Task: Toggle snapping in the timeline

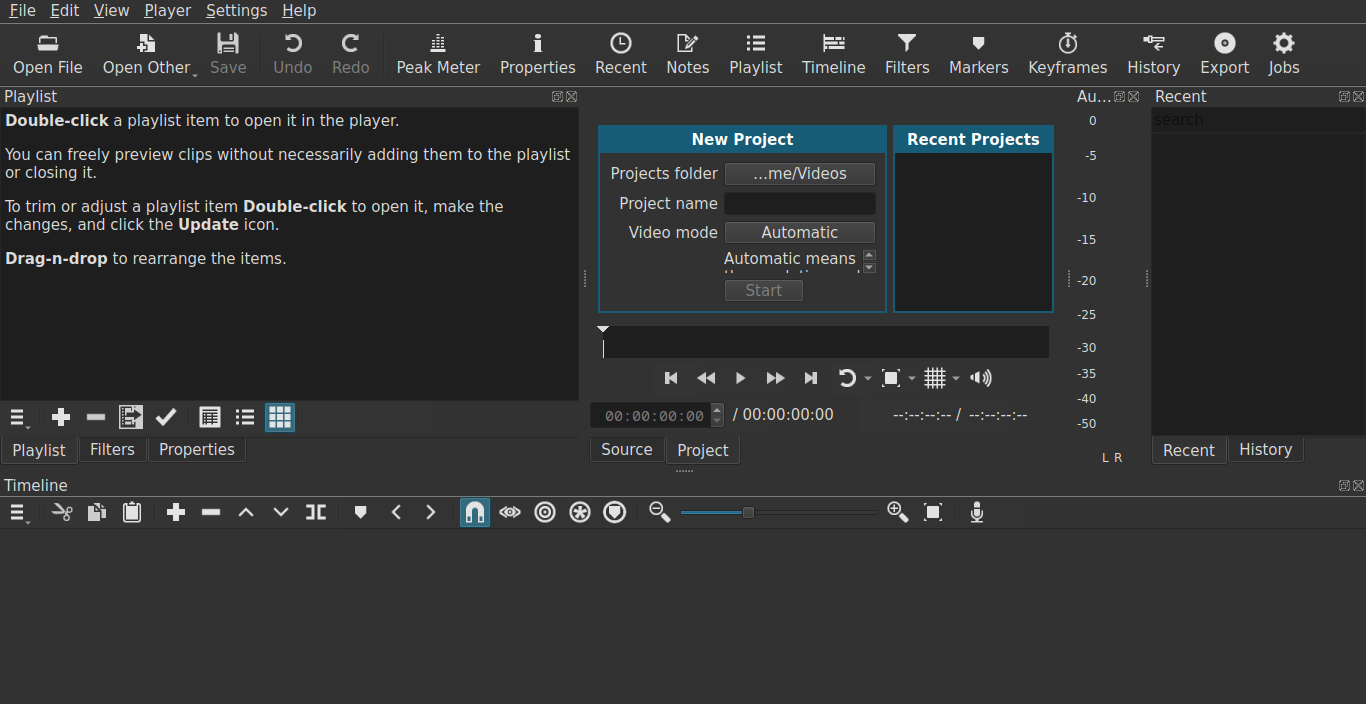Action: [x=474, y=512]
